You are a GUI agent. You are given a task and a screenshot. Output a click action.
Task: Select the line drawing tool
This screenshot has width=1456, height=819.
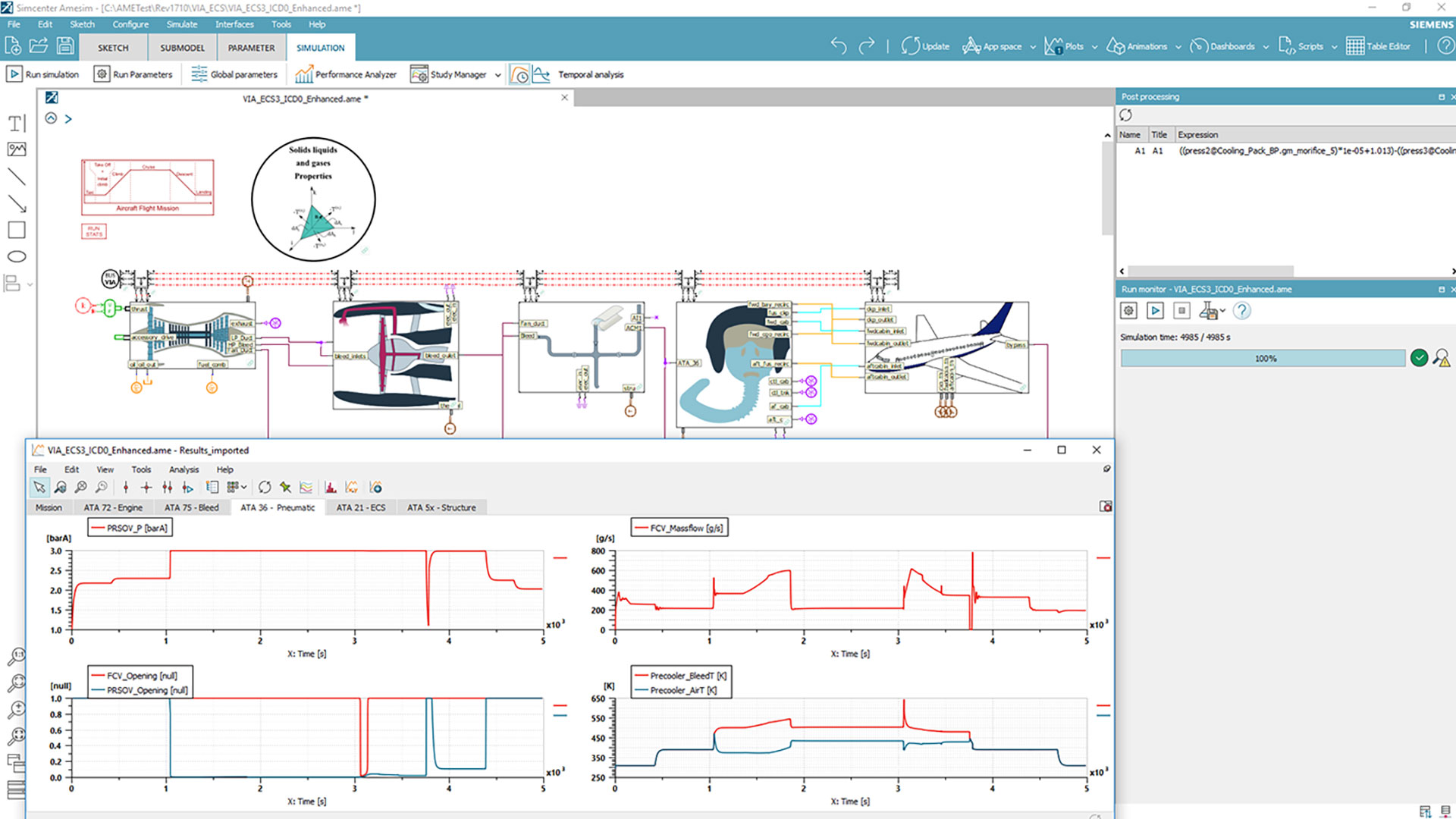[x=17, y=177]
